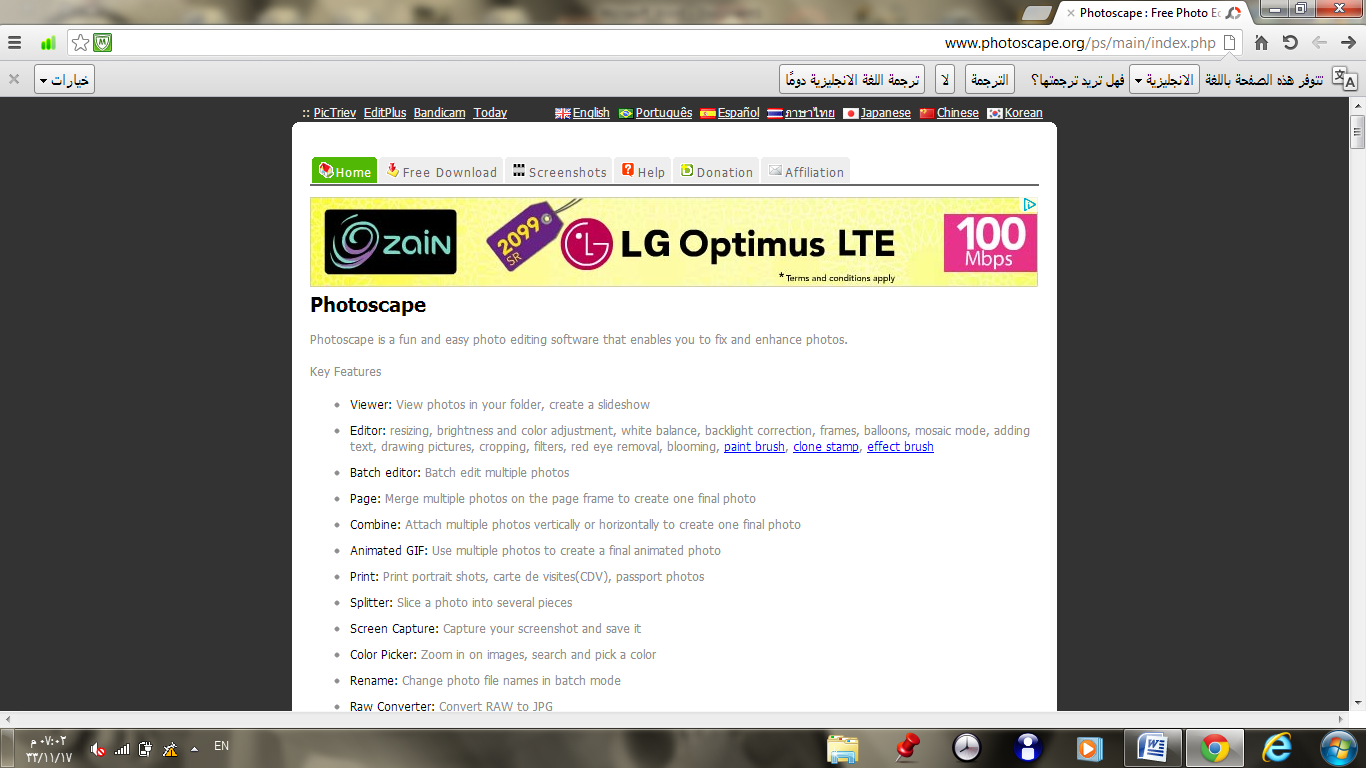Click the green shield icon in address bar
The width and height of the screenshot is (1366, 768).
click(x=102, y=43)
